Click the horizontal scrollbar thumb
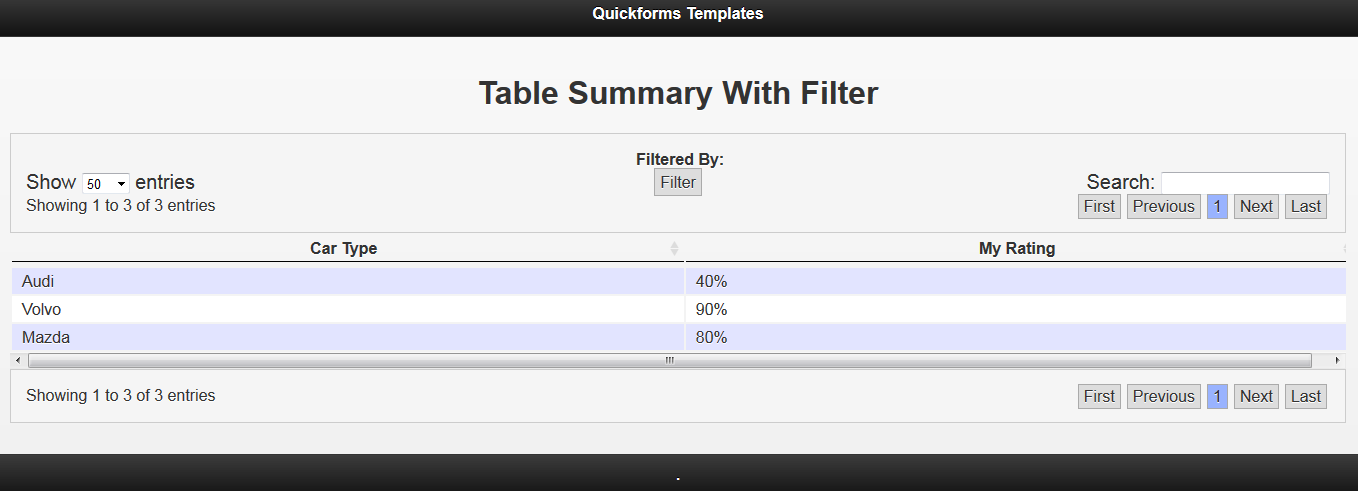The height and width of the screenshot is (491, 1358). (669, 360)
